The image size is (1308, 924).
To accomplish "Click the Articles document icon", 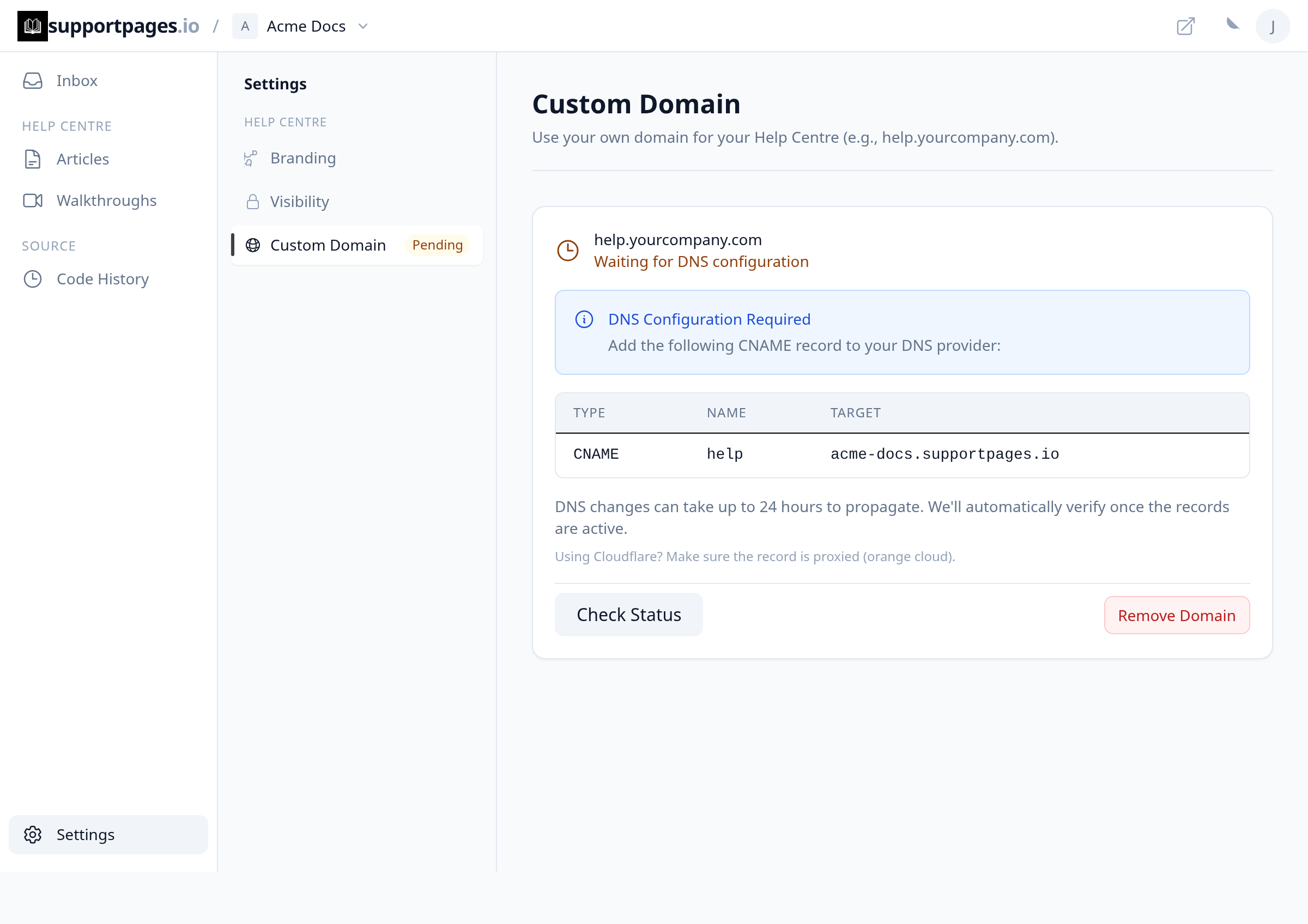I will coord(33,160).
